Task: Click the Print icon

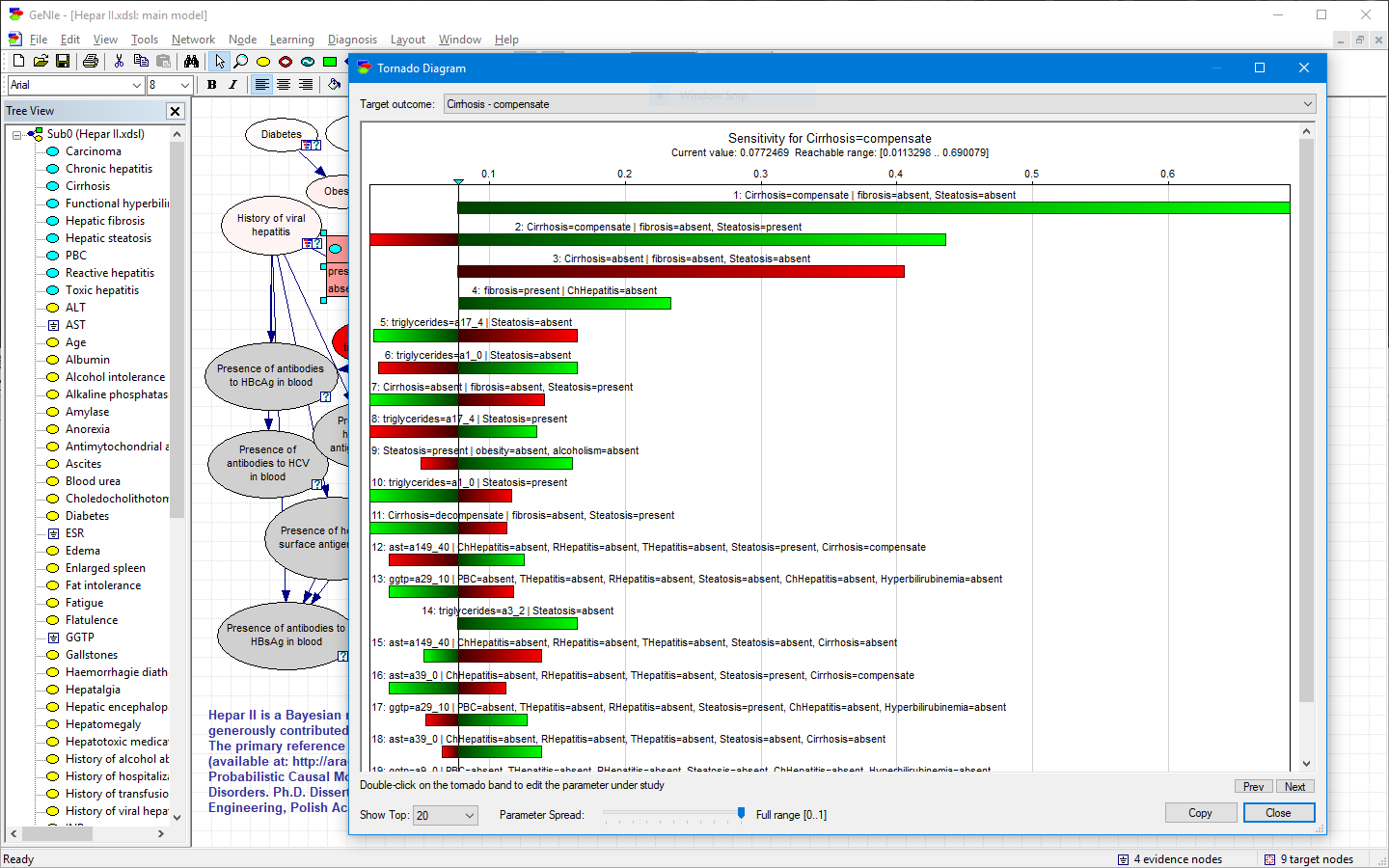Action: (90, 61)
